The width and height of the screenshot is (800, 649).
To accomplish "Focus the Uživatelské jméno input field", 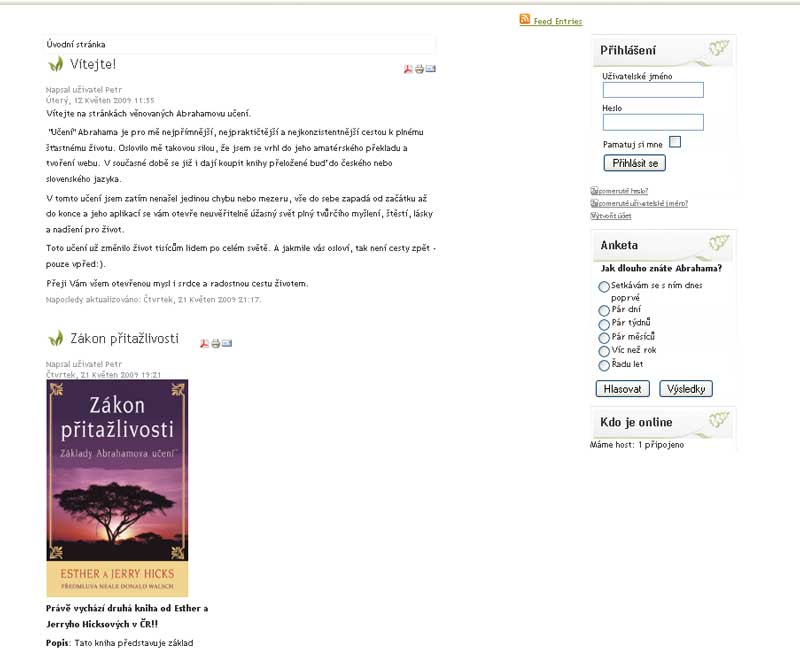I will [x=653, y=90].
